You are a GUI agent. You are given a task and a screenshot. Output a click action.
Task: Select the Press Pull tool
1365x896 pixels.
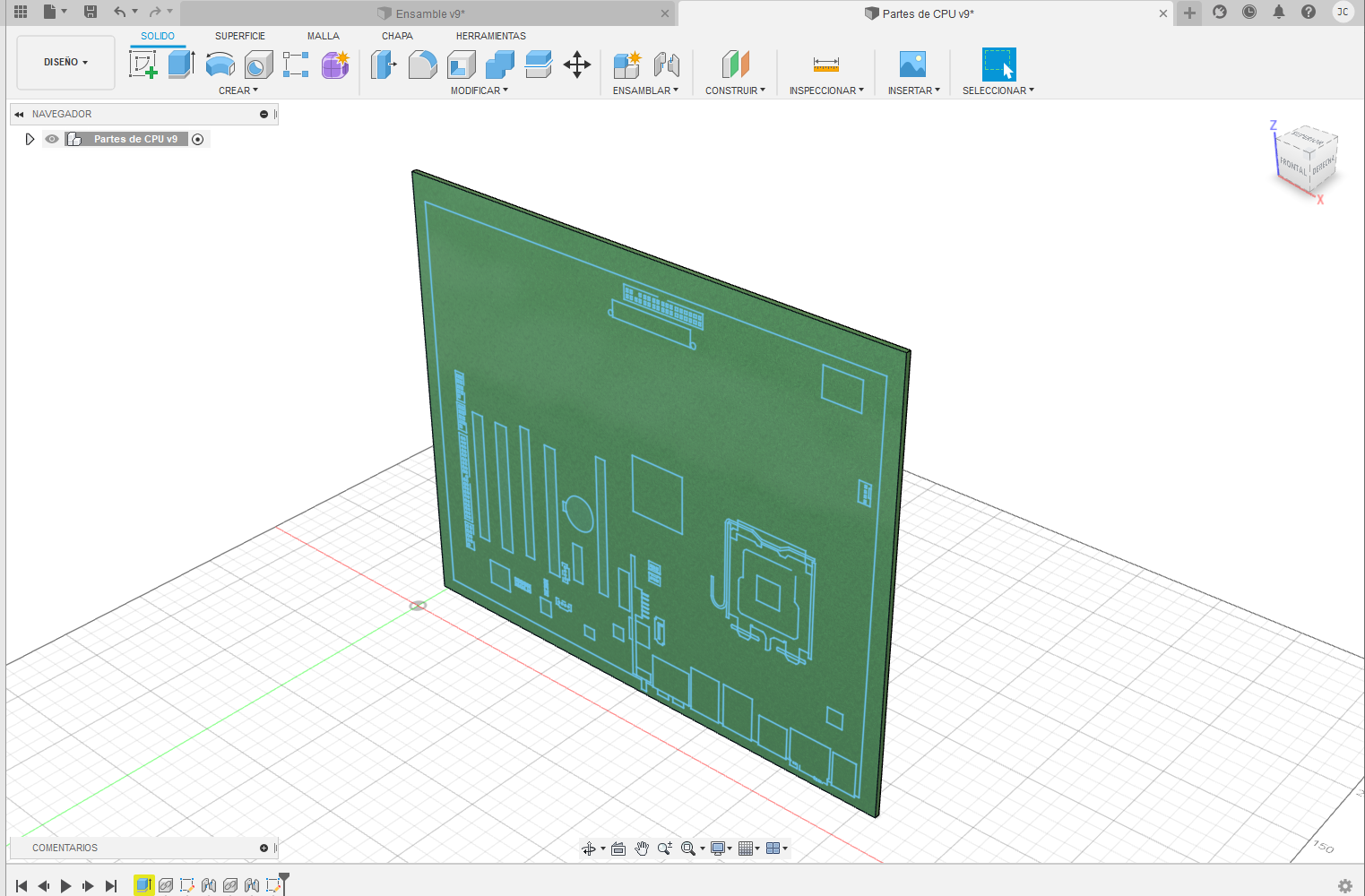point(384,65)
